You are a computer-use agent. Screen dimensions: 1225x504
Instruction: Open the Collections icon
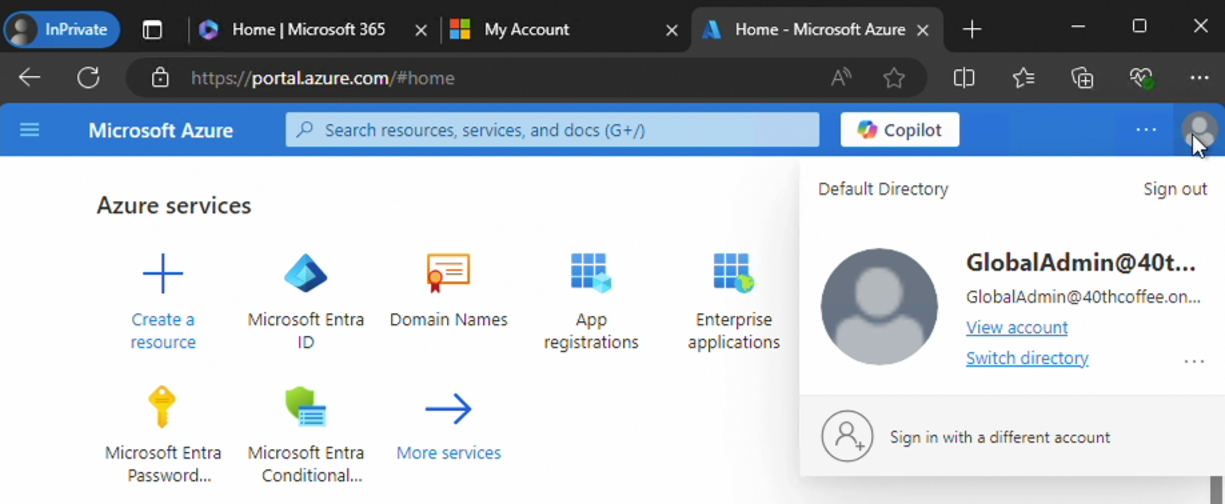1082,78
